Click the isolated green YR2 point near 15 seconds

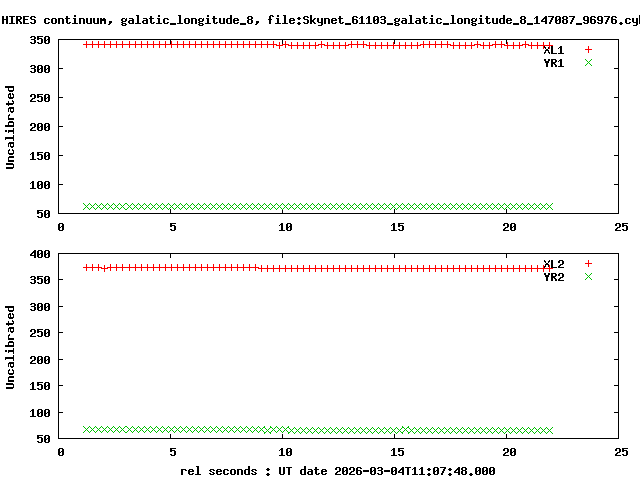point(405,430)
